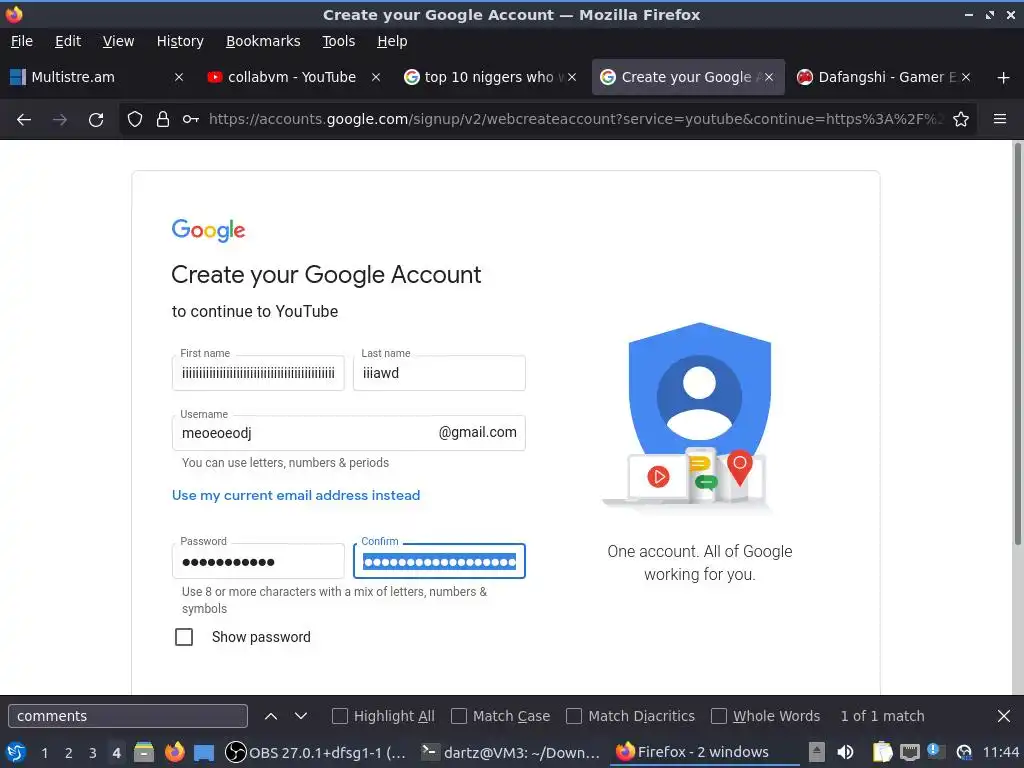Open the History menu
Viewport: 1024px width, 768px height.
click(x=180, y=41)
